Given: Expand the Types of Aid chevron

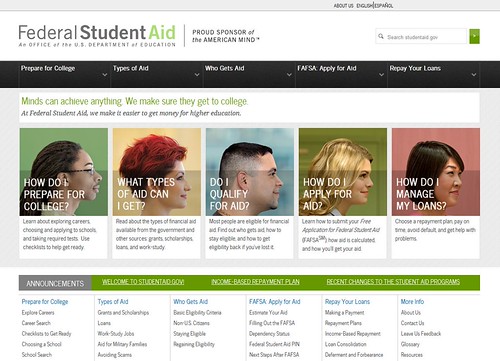Looking at the screenshot, I should coord(197,75).
